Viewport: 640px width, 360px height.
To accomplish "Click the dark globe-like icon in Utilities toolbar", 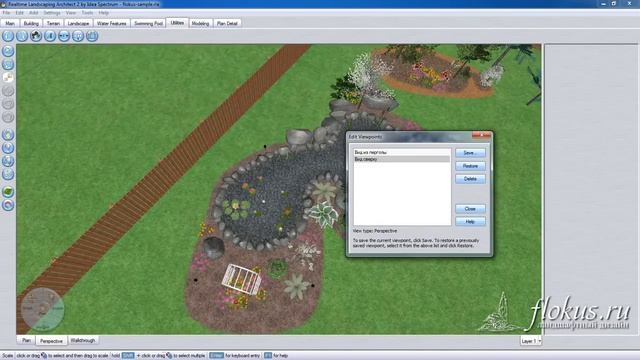I will pyautogui.click(x=36, y=36).
